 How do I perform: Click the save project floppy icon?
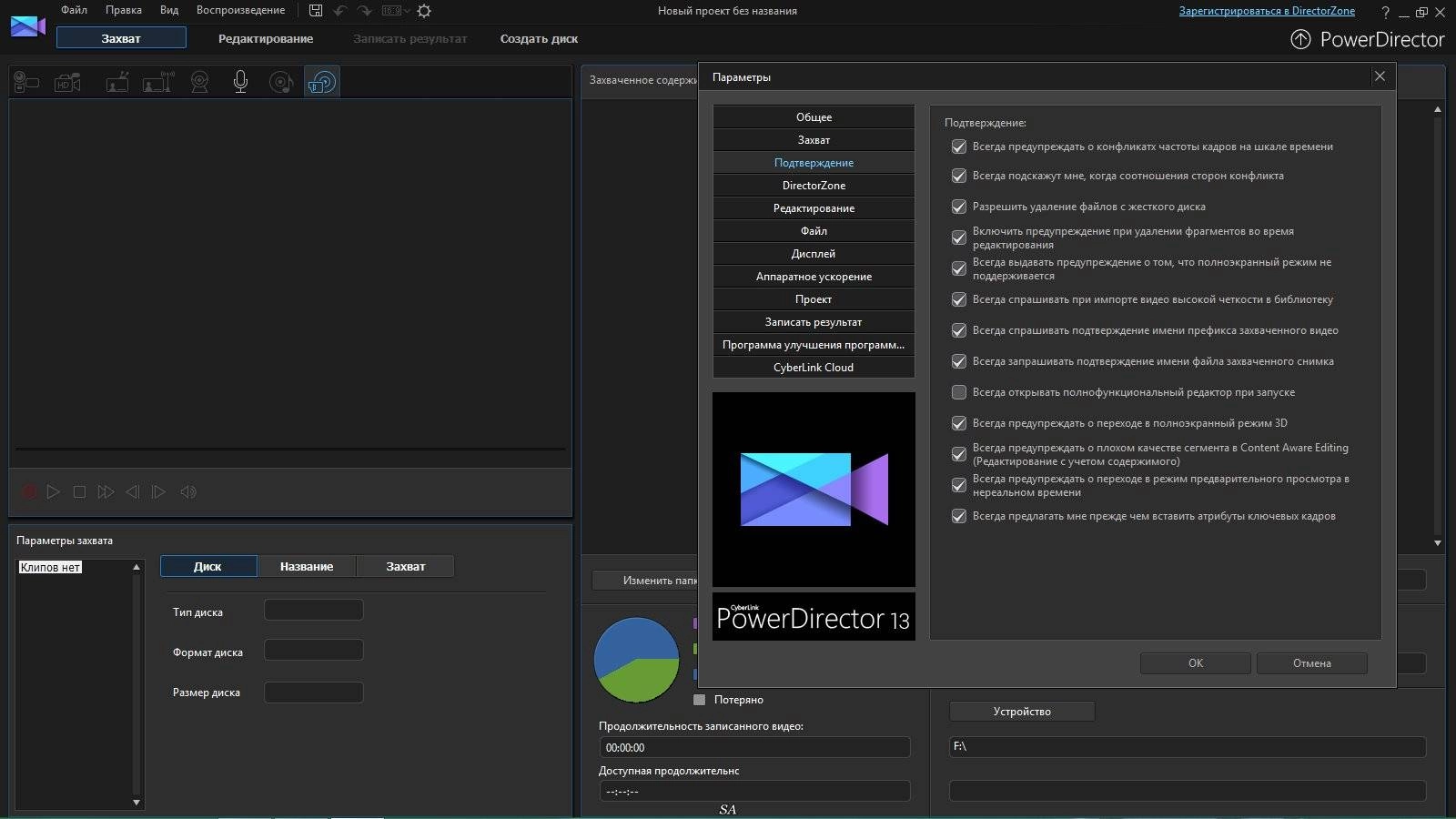point(316,11)
